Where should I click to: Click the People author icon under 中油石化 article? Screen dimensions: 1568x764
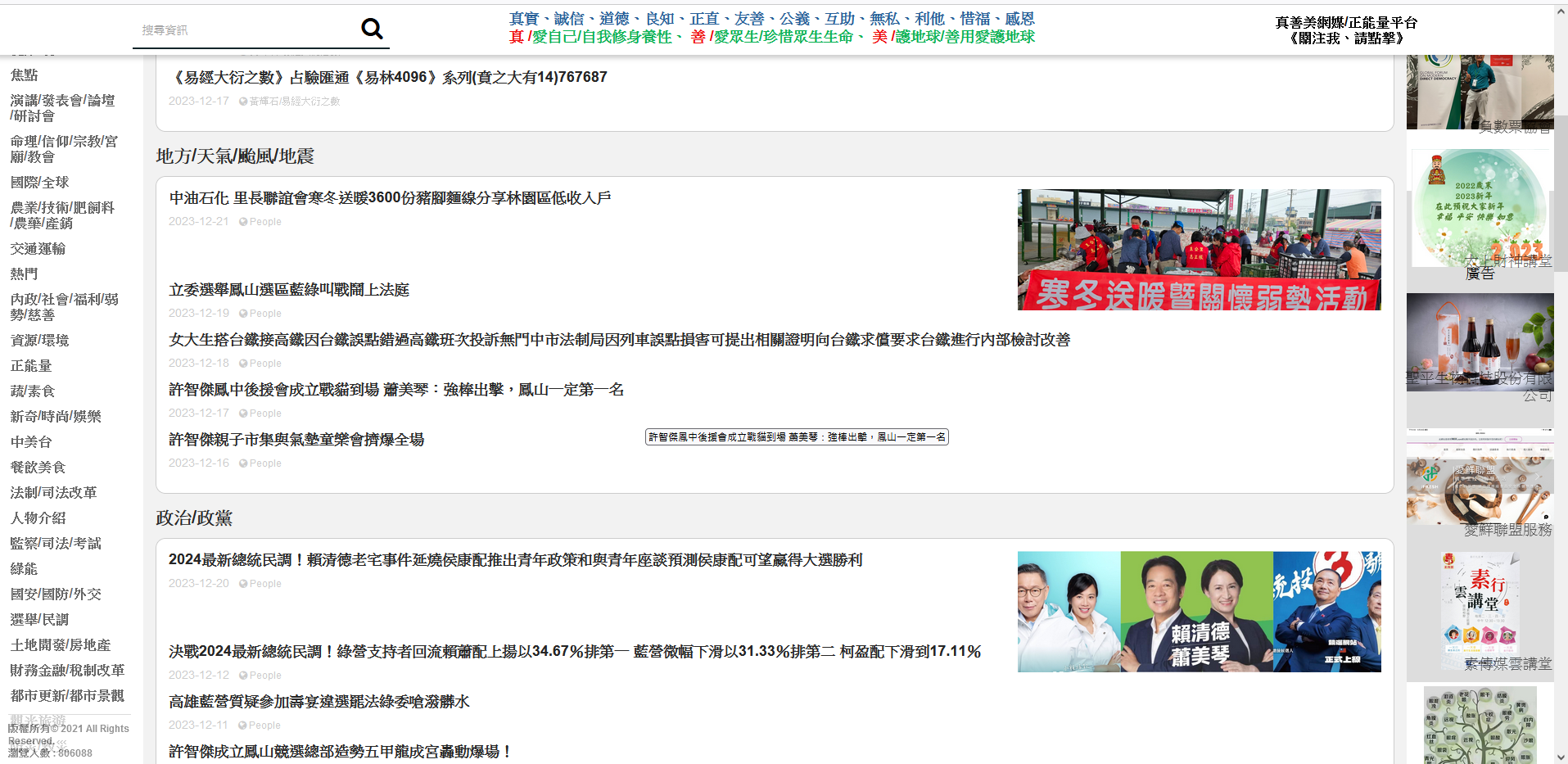(x=243, y=222)
